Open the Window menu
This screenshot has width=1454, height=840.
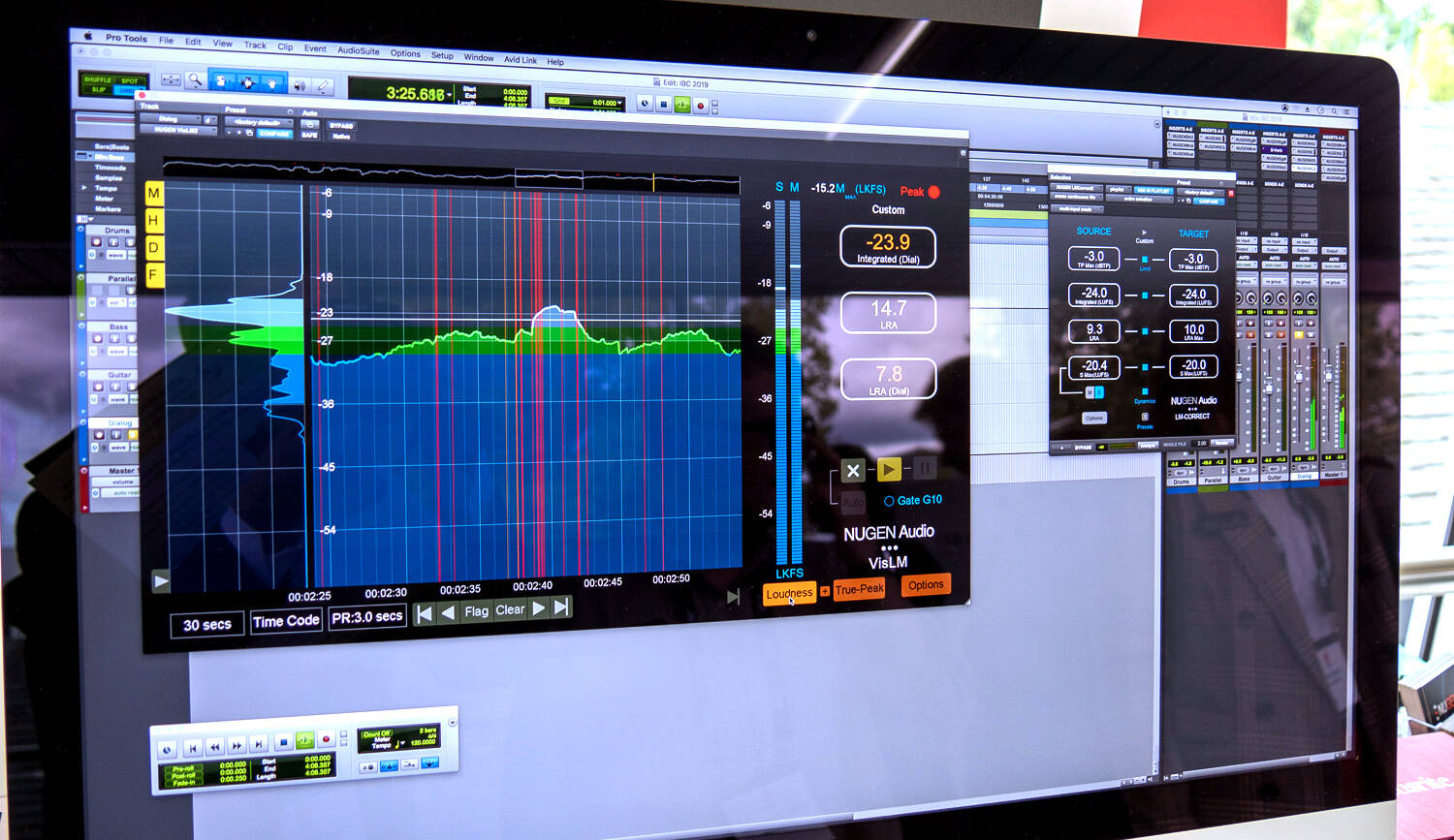[478, 57]
